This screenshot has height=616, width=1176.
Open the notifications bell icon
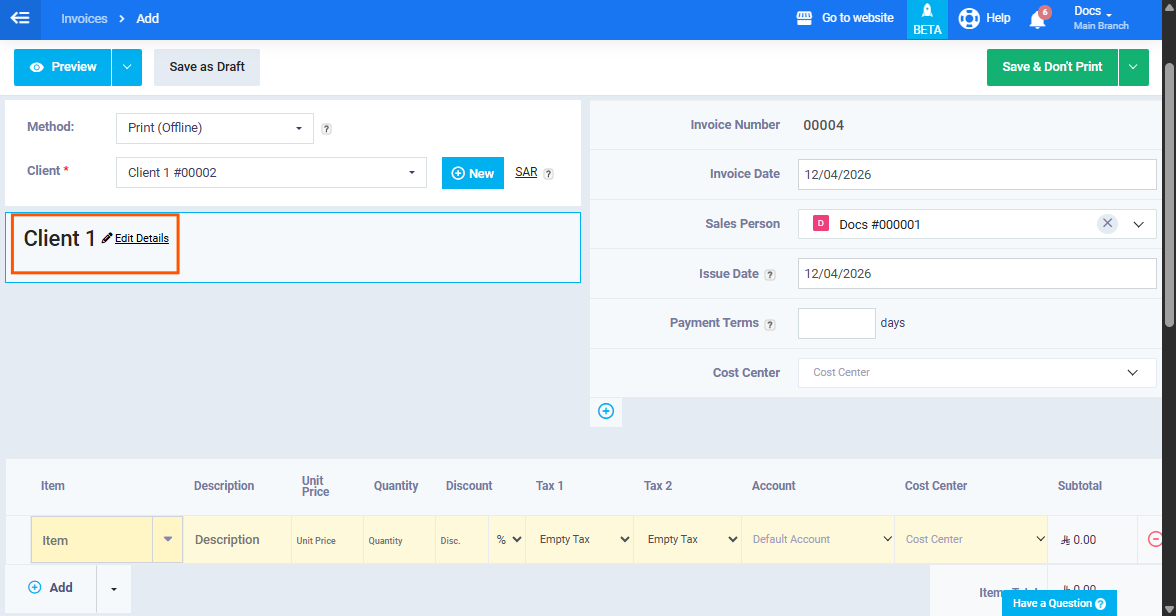(x=1037, y=19)
